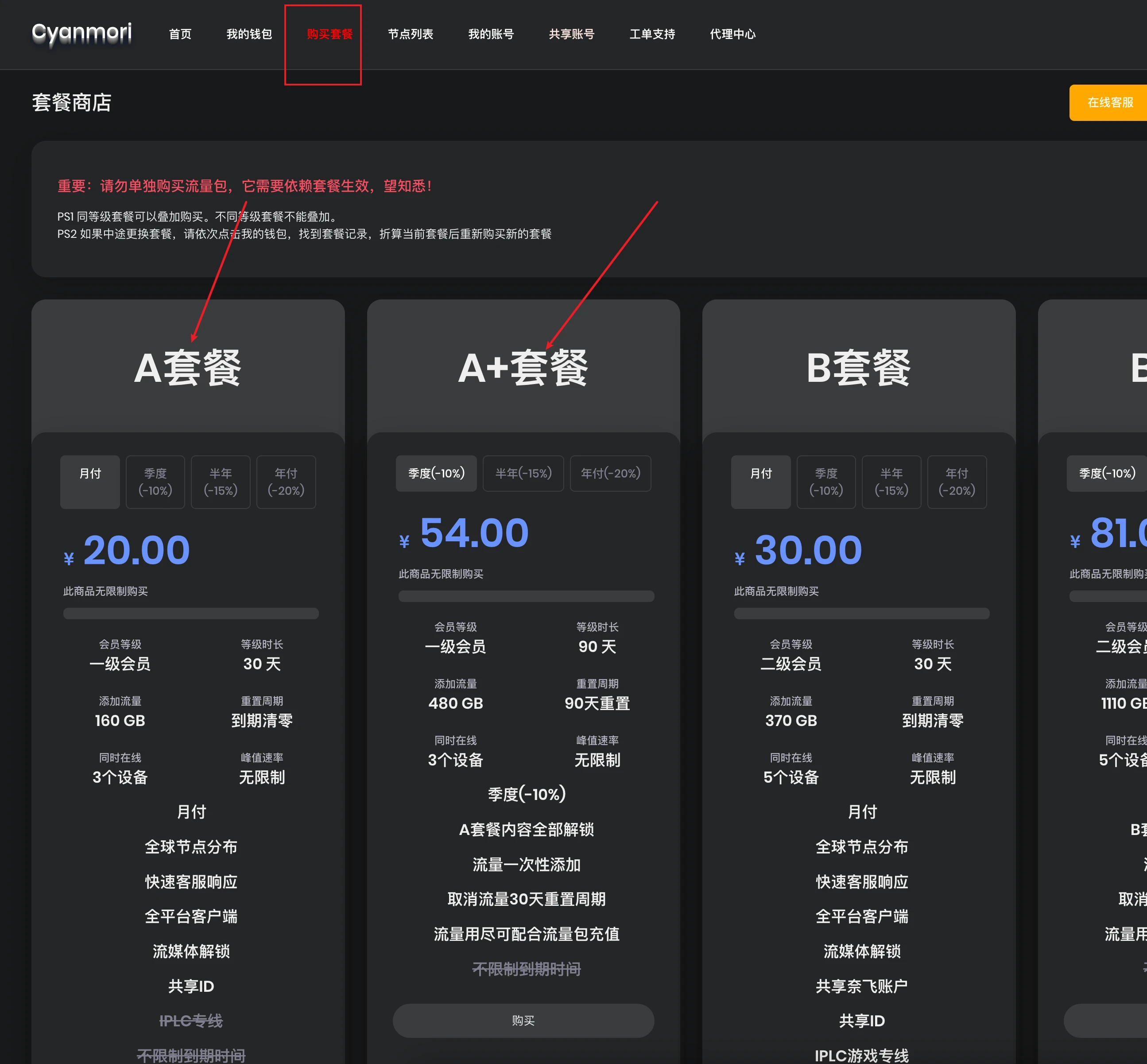Navigate to 我的钱包 page

click(248, 35)
